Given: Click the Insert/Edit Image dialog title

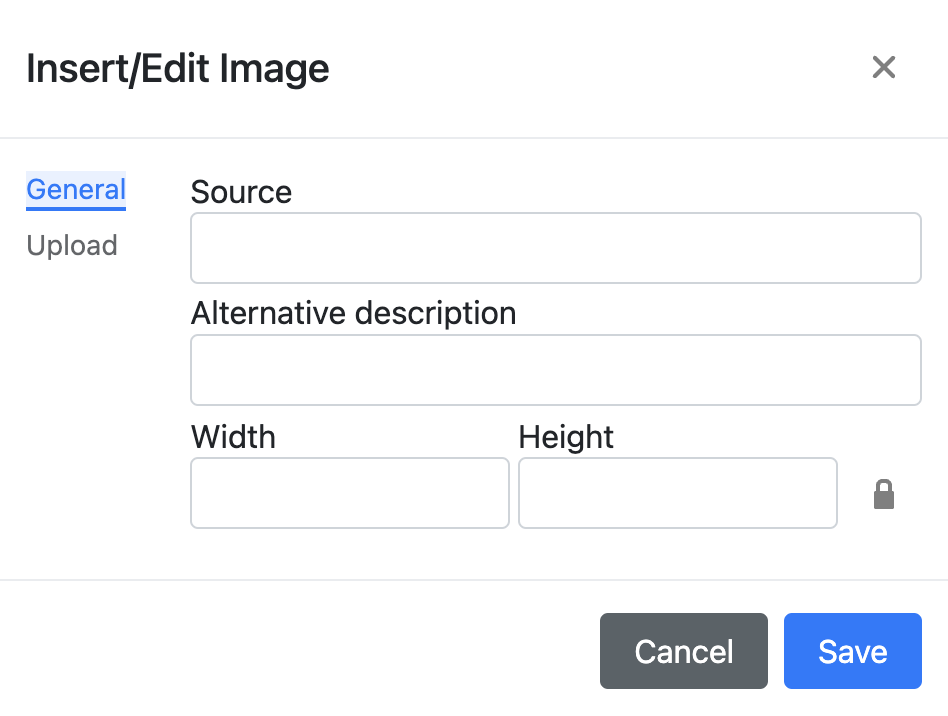Looking at the screenshot, I should pos(178,68).
